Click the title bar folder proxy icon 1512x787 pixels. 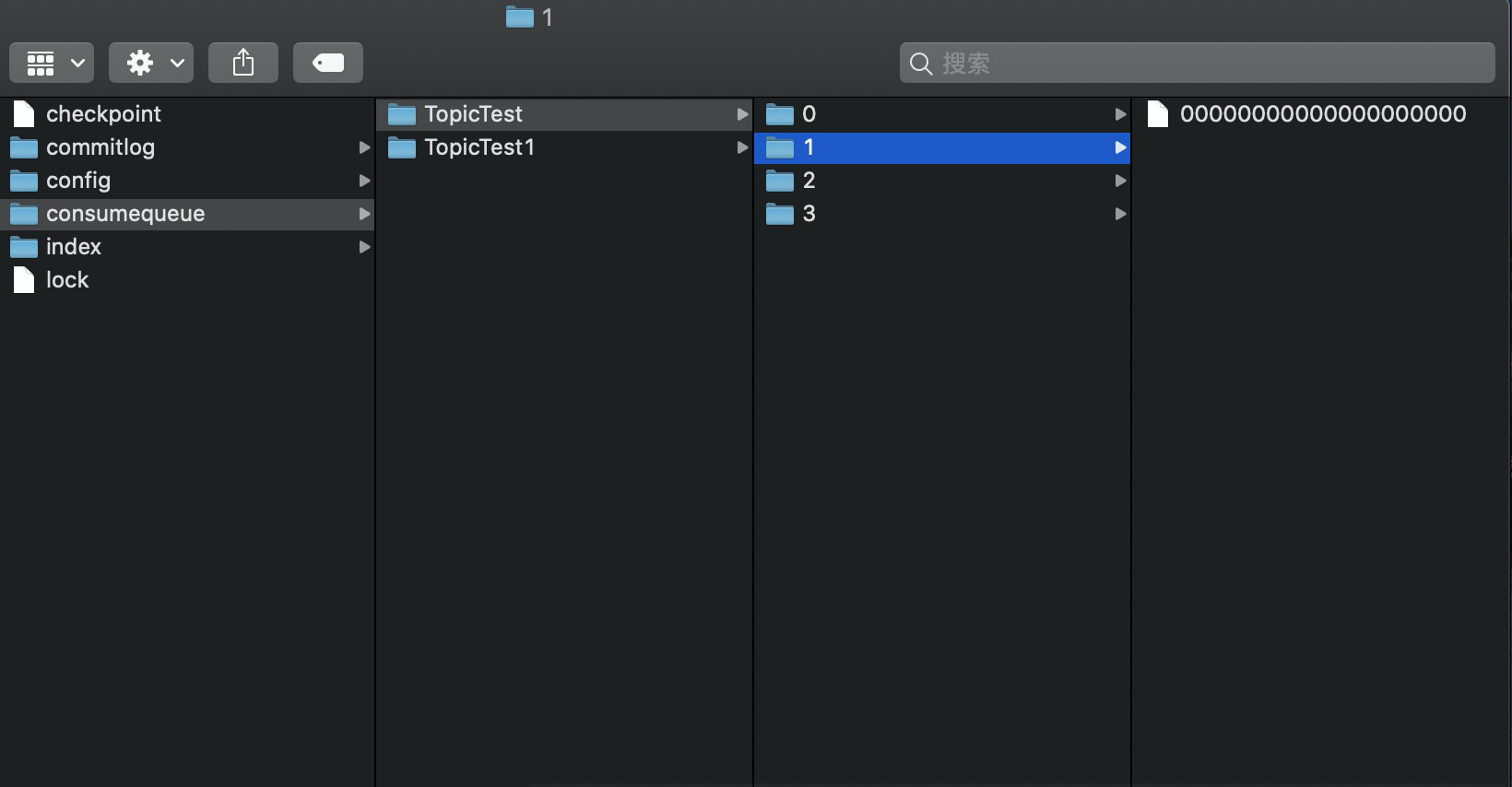[x=520, y=17]
